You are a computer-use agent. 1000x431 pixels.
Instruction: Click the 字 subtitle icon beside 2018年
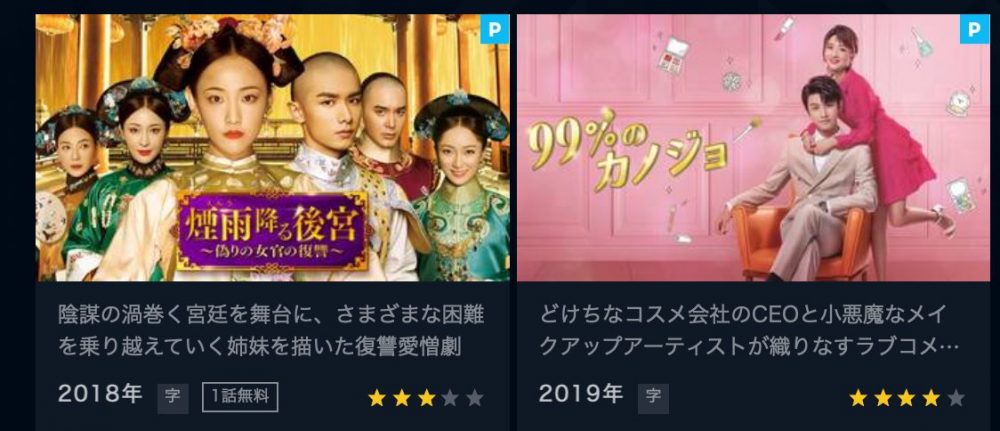173,398
